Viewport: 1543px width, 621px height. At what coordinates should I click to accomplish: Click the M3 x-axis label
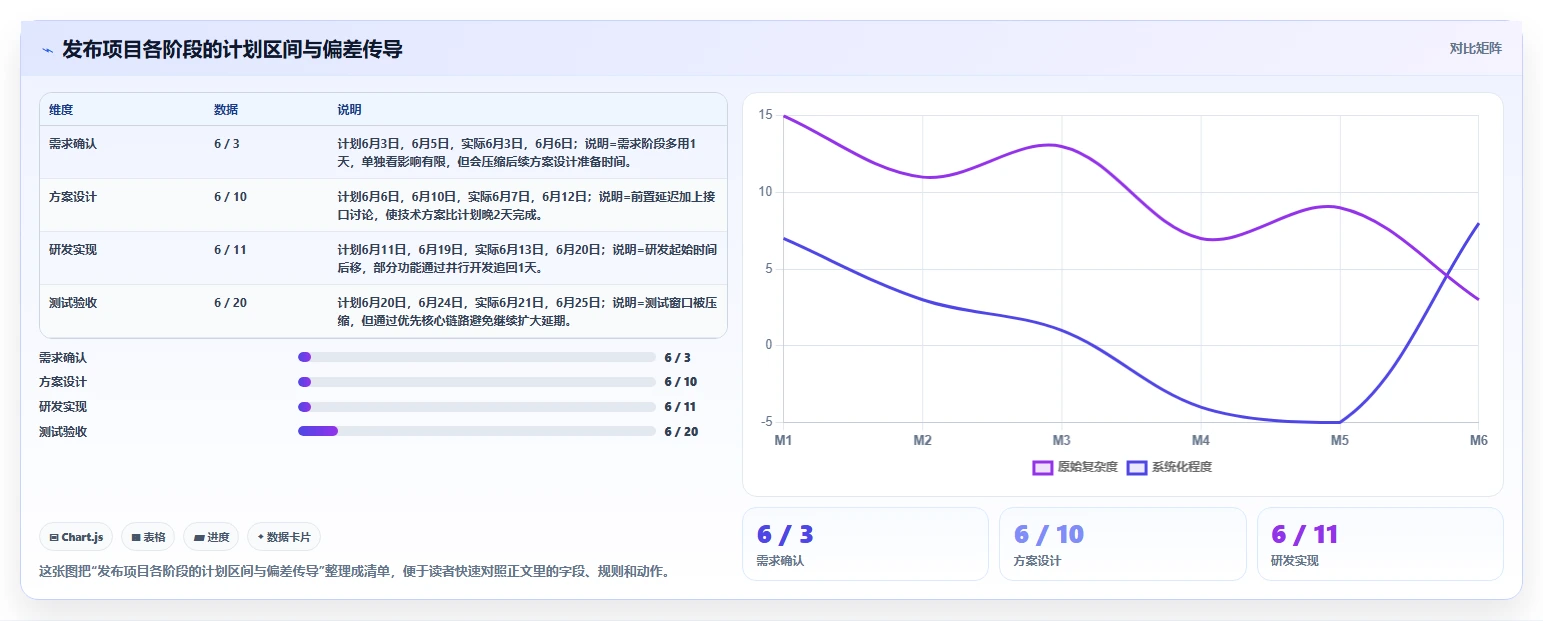pos(1062,440)
